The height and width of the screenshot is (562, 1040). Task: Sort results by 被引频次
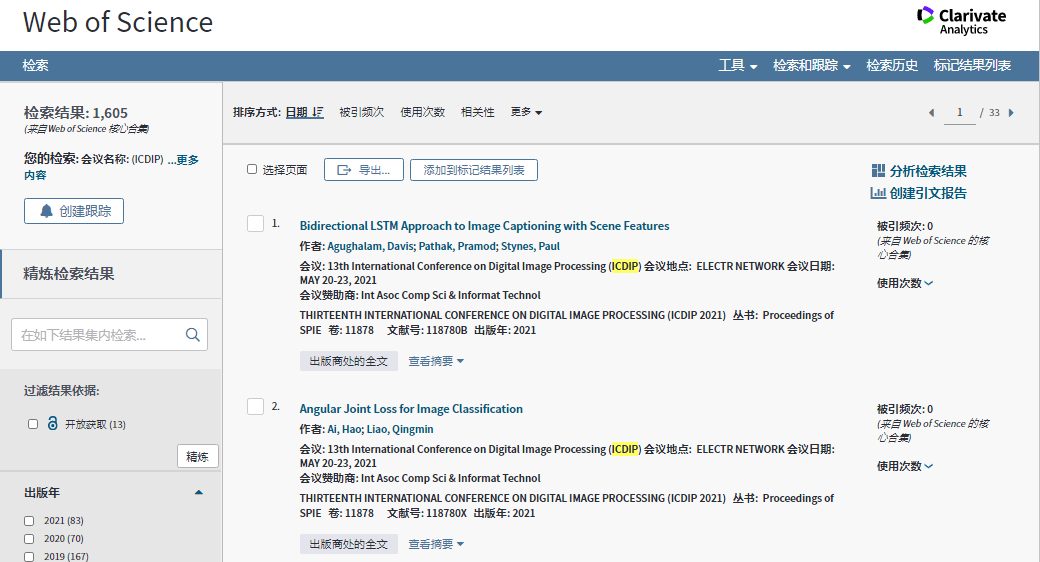361,112
